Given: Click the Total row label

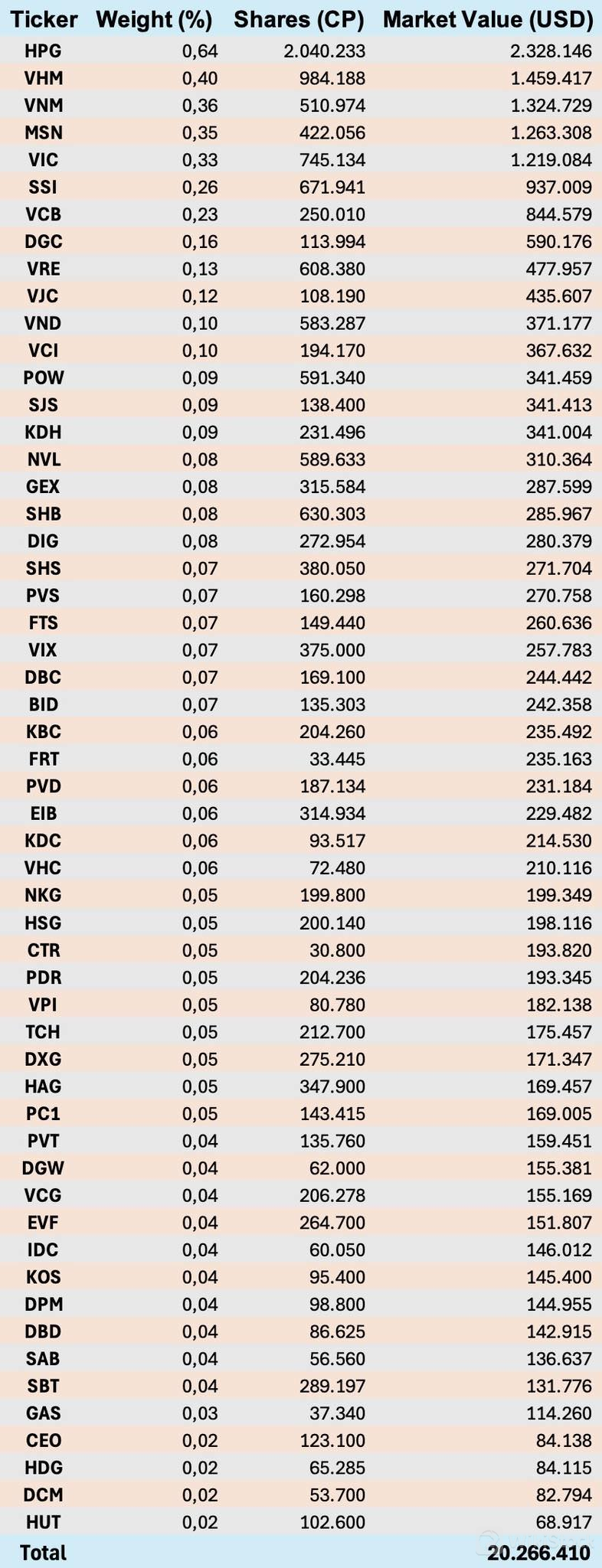Looking at the screenshot, I should click(43, 1553).
